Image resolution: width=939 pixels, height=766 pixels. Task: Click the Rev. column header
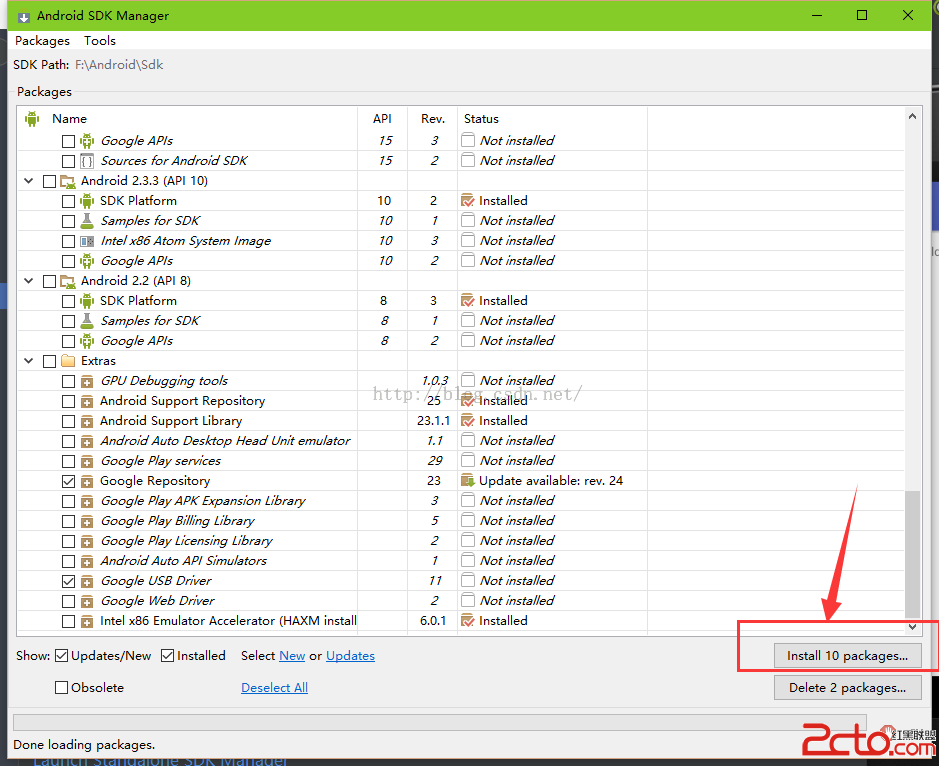[x=432, y=119]
